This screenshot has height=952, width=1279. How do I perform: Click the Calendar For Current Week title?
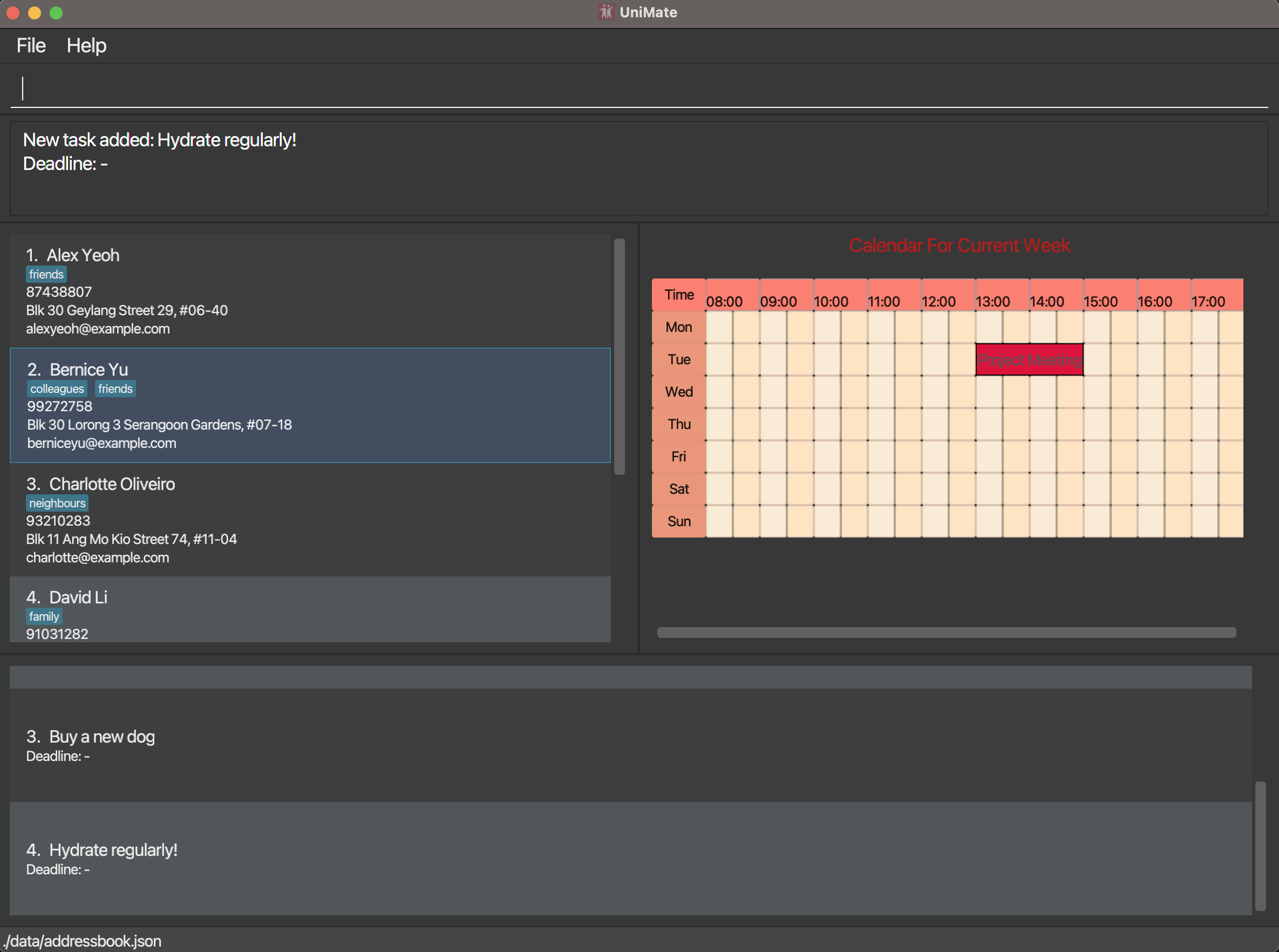[x=960, y=246]
